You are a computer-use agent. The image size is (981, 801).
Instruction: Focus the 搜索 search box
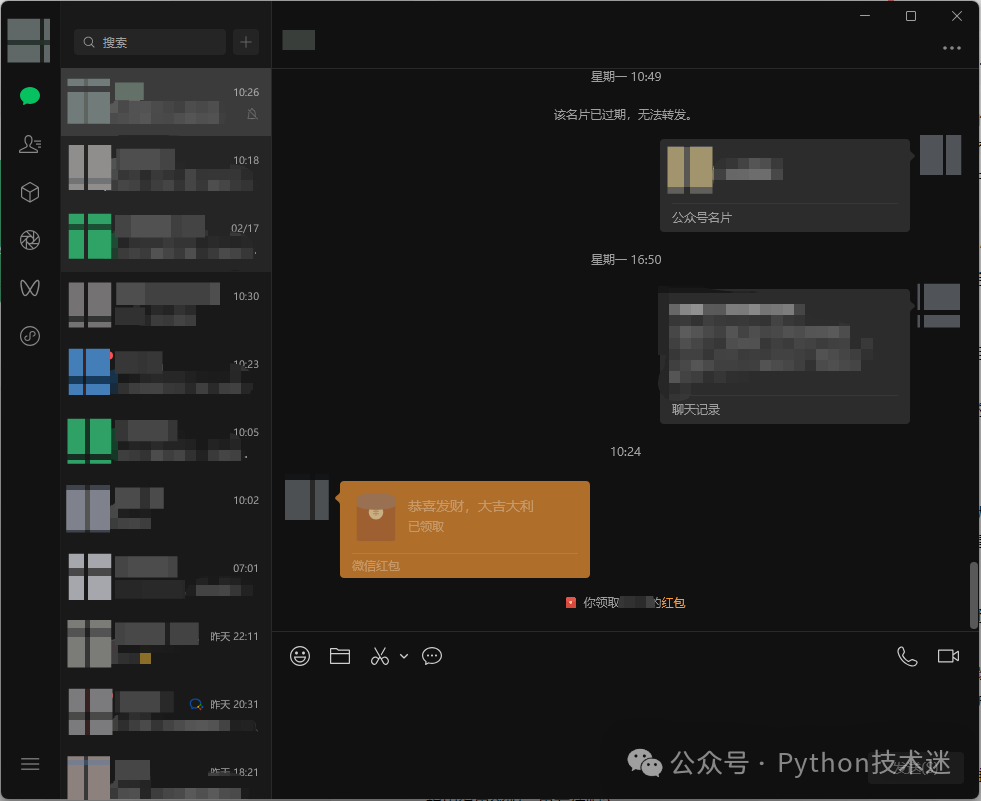(x=150, y=42)
